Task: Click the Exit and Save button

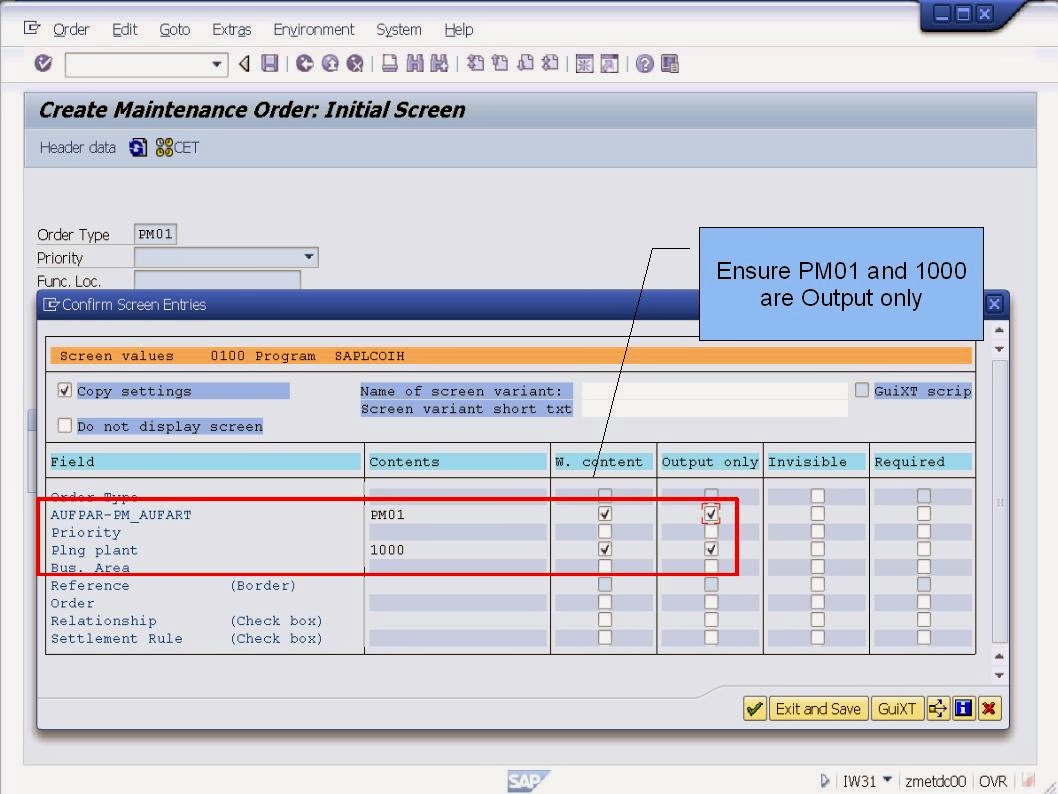Action: click(818, 708)
